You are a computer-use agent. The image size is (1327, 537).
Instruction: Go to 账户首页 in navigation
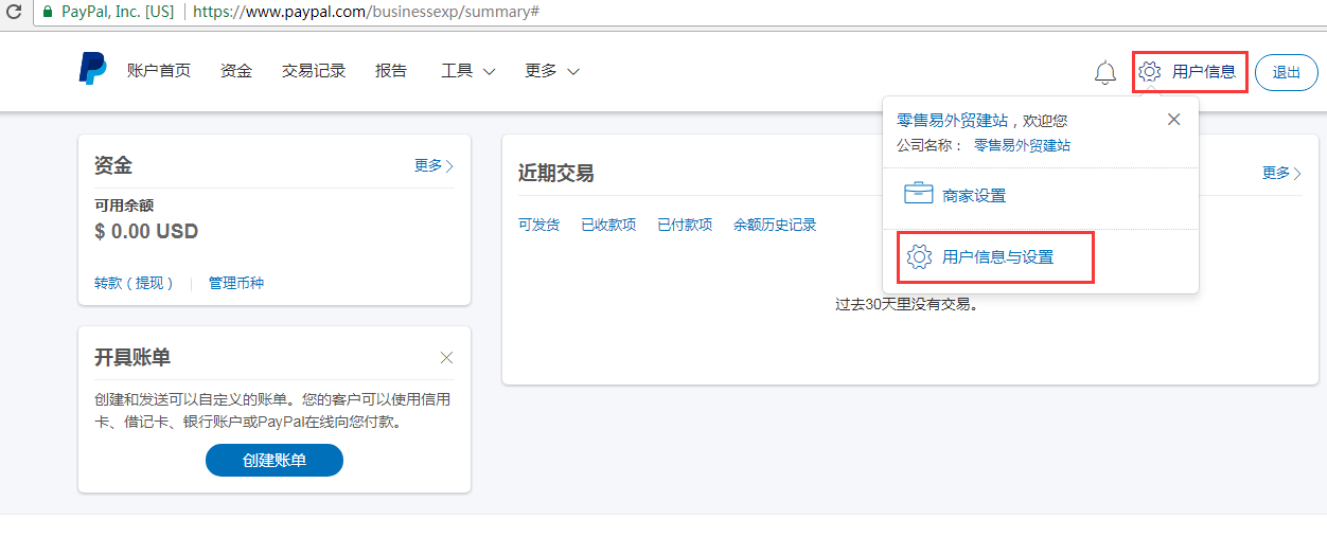tap(159, 71)
